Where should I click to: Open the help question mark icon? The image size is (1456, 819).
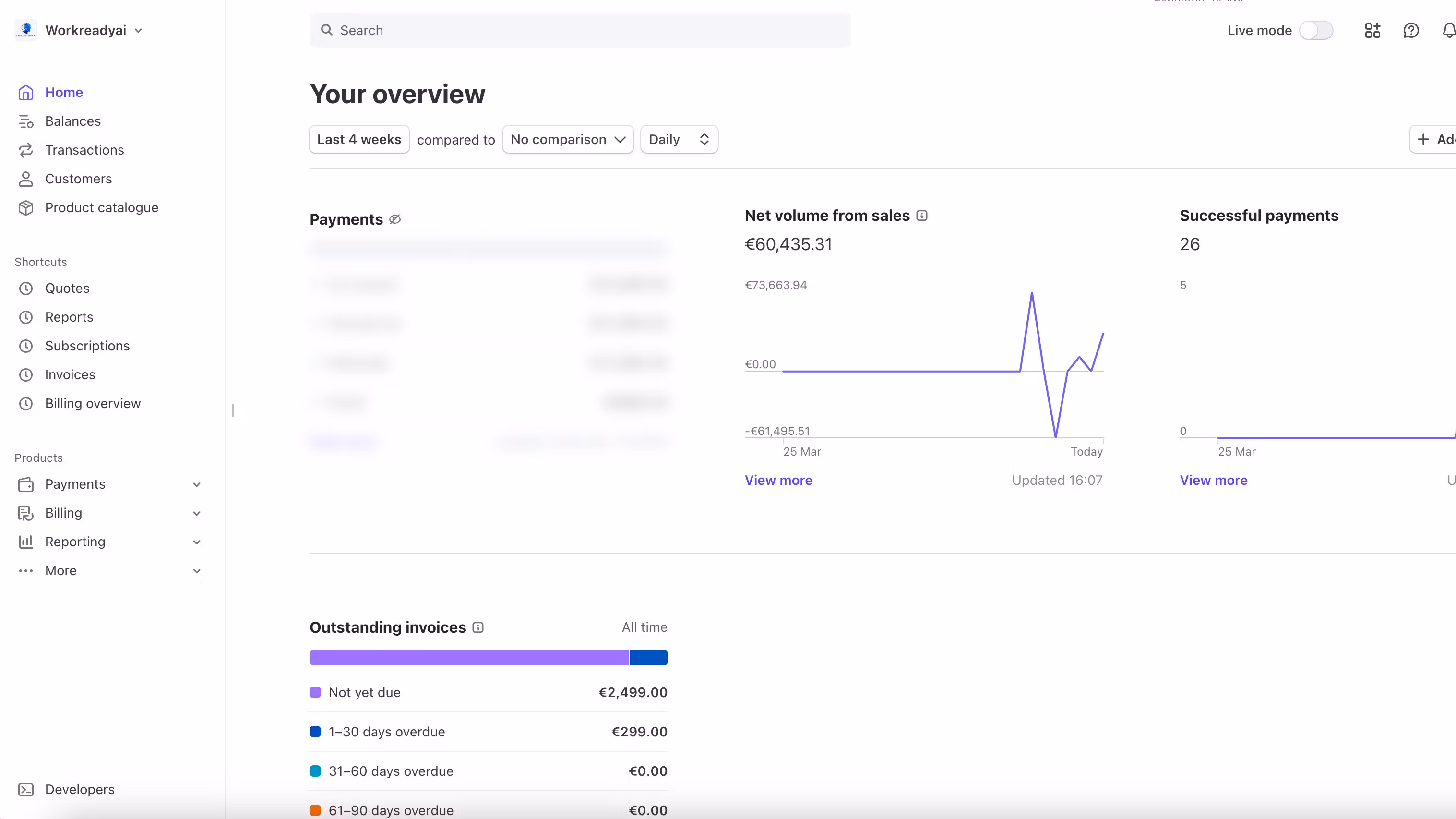pyautogui.click(x=1411, y=31)
